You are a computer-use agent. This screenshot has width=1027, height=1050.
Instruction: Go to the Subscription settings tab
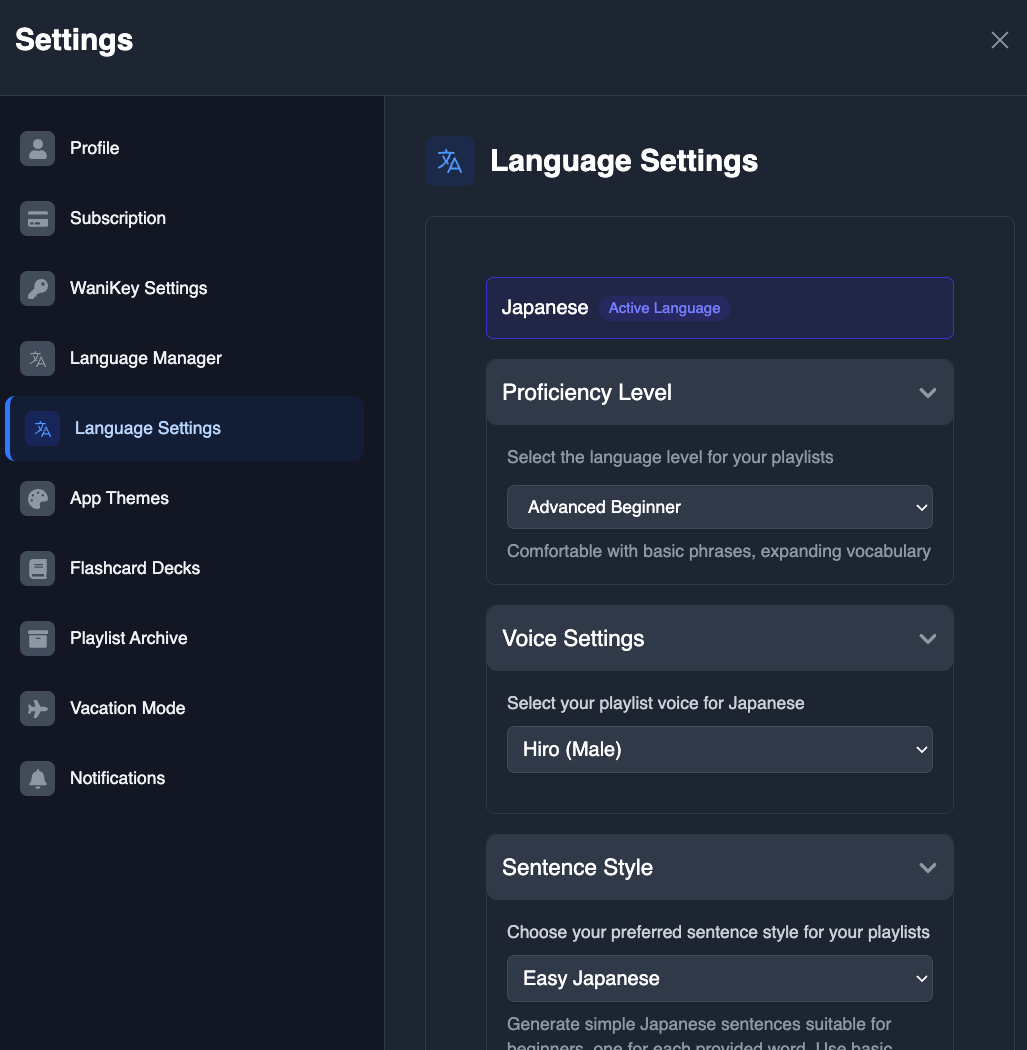[x=118, y=218]
